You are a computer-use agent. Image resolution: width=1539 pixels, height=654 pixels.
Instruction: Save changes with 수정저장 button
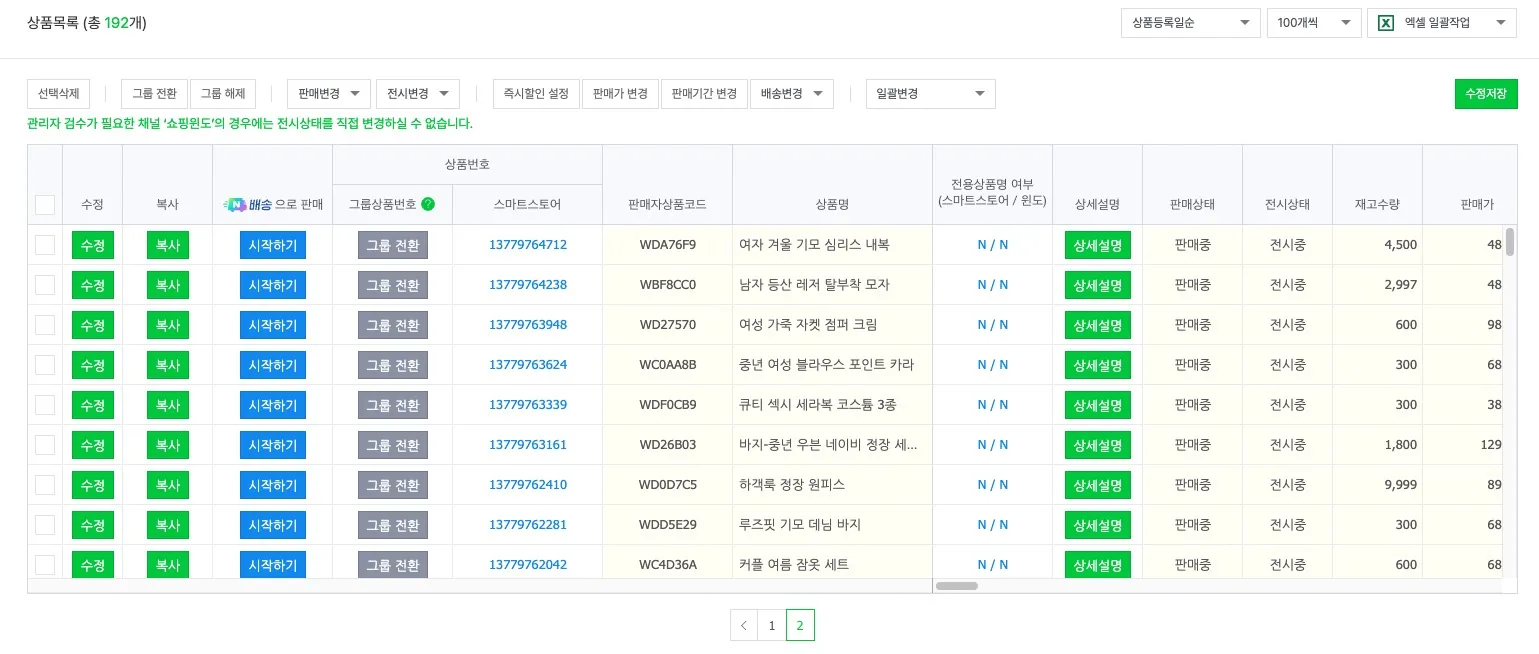[x=1486, y=94]
